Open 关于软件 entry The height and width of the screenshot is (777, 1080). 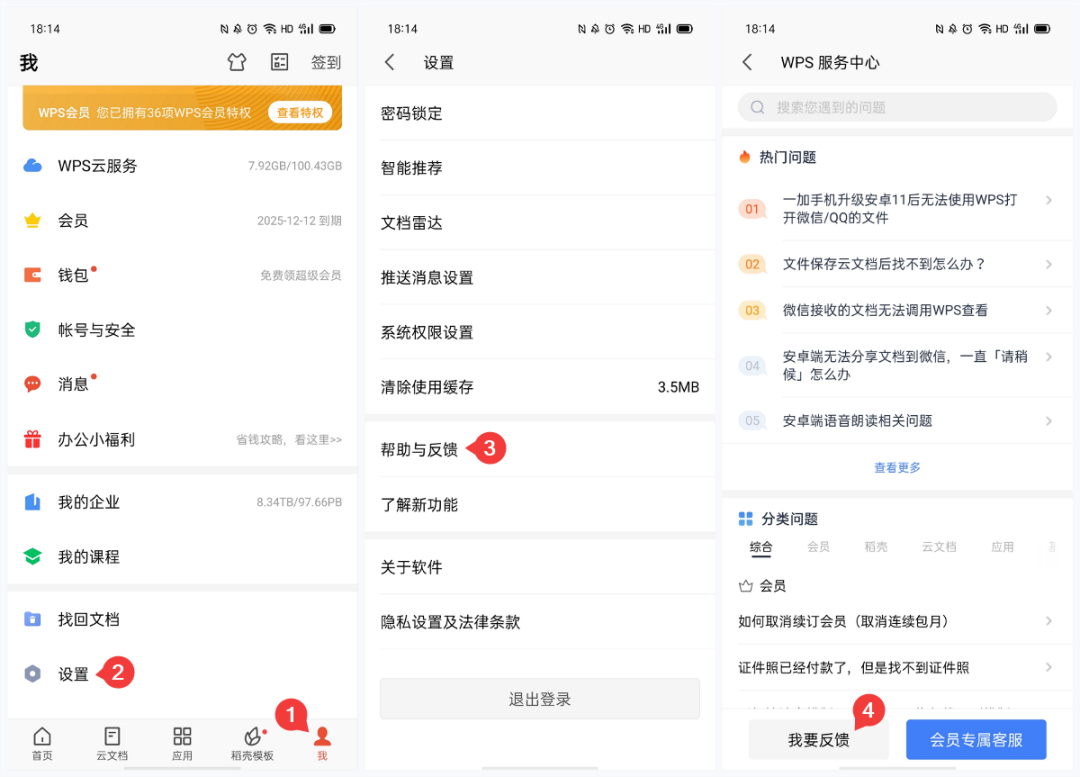click(540, 567)
